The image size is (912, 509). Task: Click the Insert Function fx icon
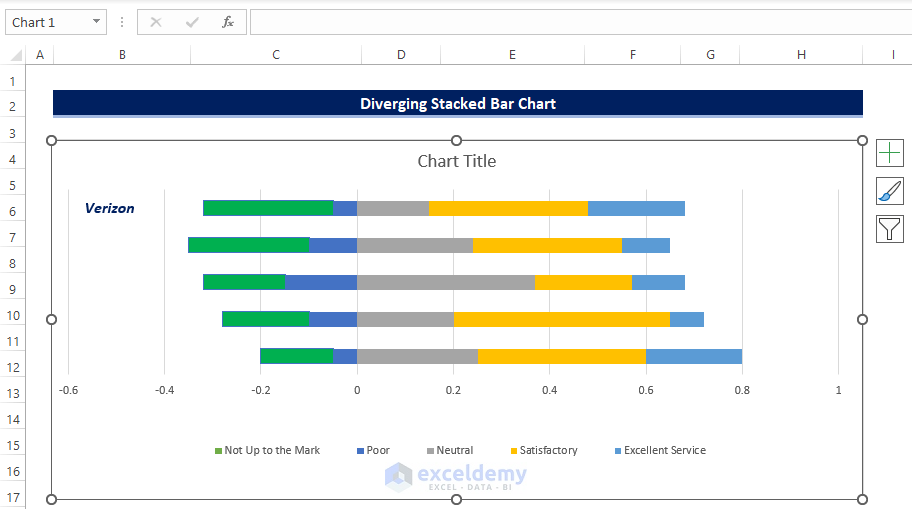coord(228,22)
